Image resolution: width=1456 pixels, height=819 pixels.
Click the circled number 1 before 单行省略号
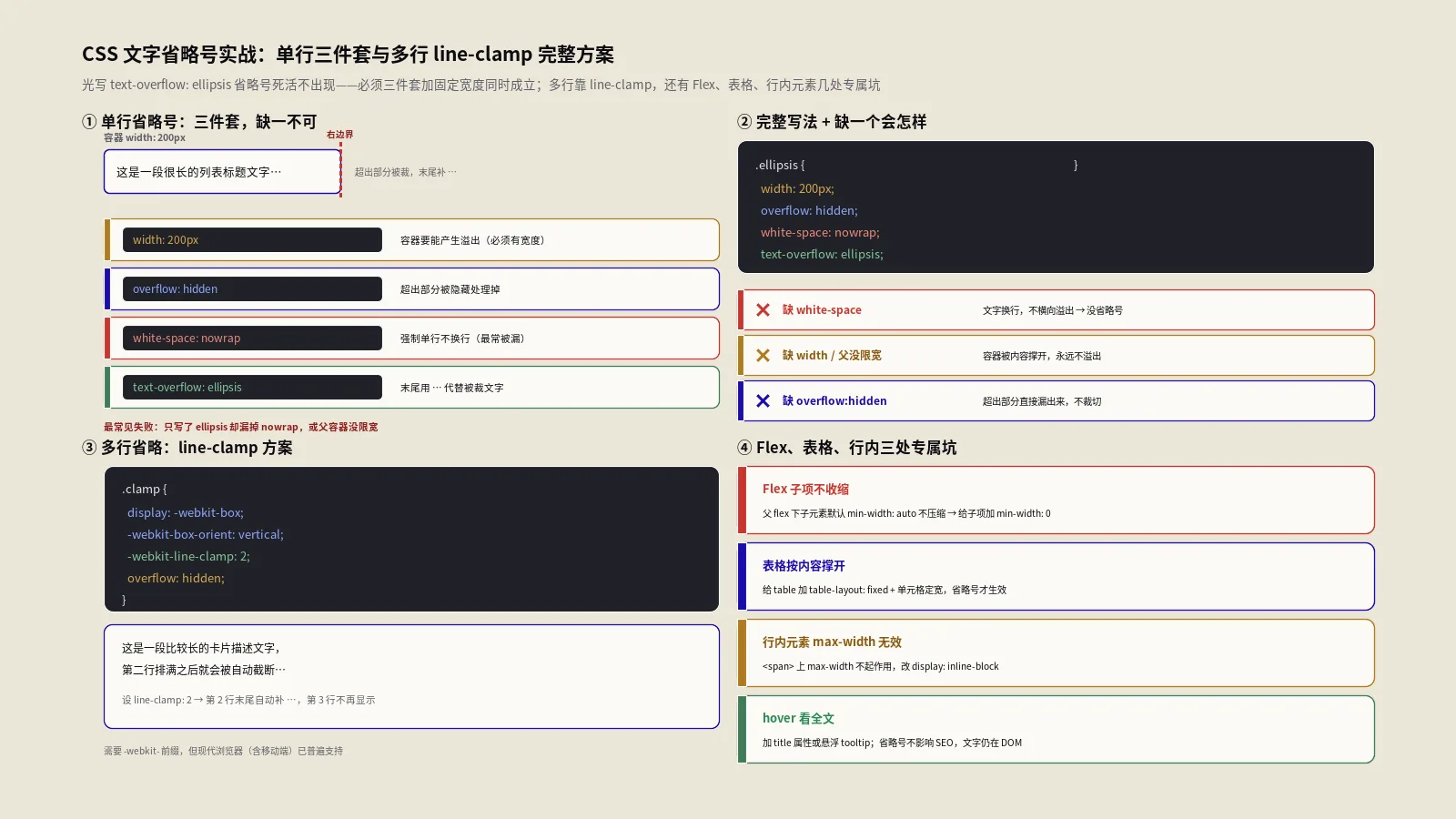tap(89, 122)
